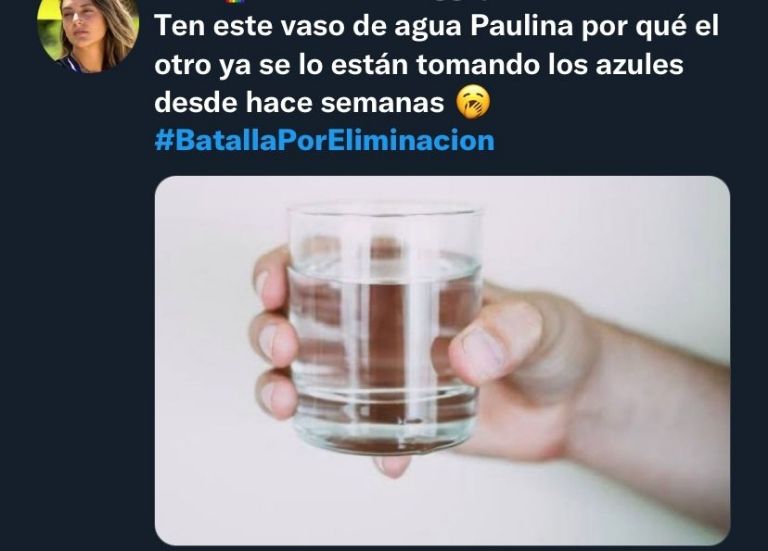Open the attached glass of water photo

(442, 360)
